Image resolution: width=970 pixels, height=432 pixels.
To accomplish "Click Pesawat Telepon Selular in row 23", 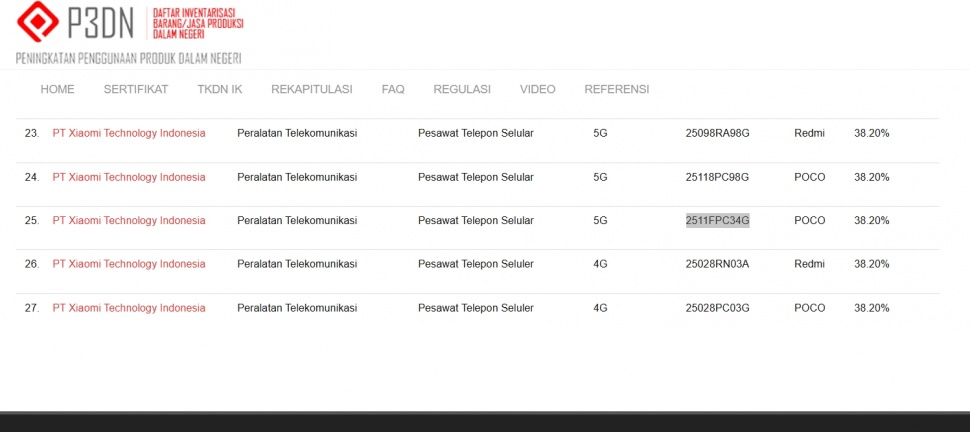I will point(476,133).
